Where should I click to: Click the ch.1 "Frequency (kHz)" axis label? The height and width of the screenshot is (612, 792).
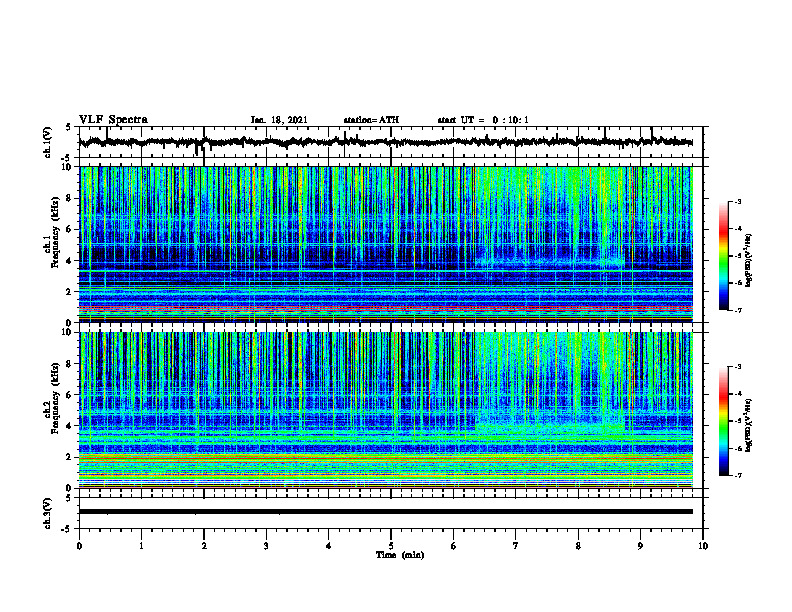[x=56, y=232]
